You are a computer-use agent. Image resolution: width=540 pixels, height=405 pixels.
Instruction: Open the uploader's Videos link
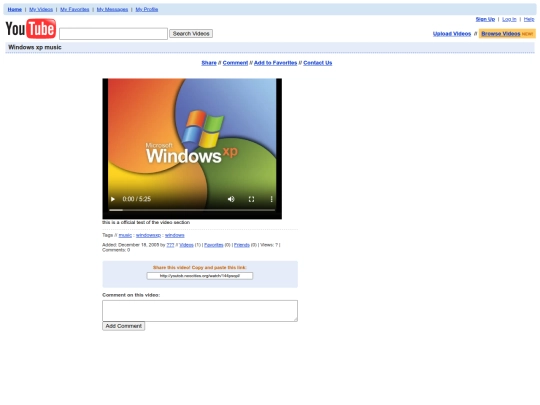[x=186, y=245]
